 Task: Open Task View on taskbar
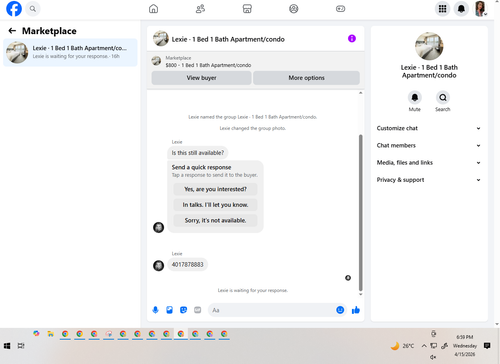click(21, 346)
